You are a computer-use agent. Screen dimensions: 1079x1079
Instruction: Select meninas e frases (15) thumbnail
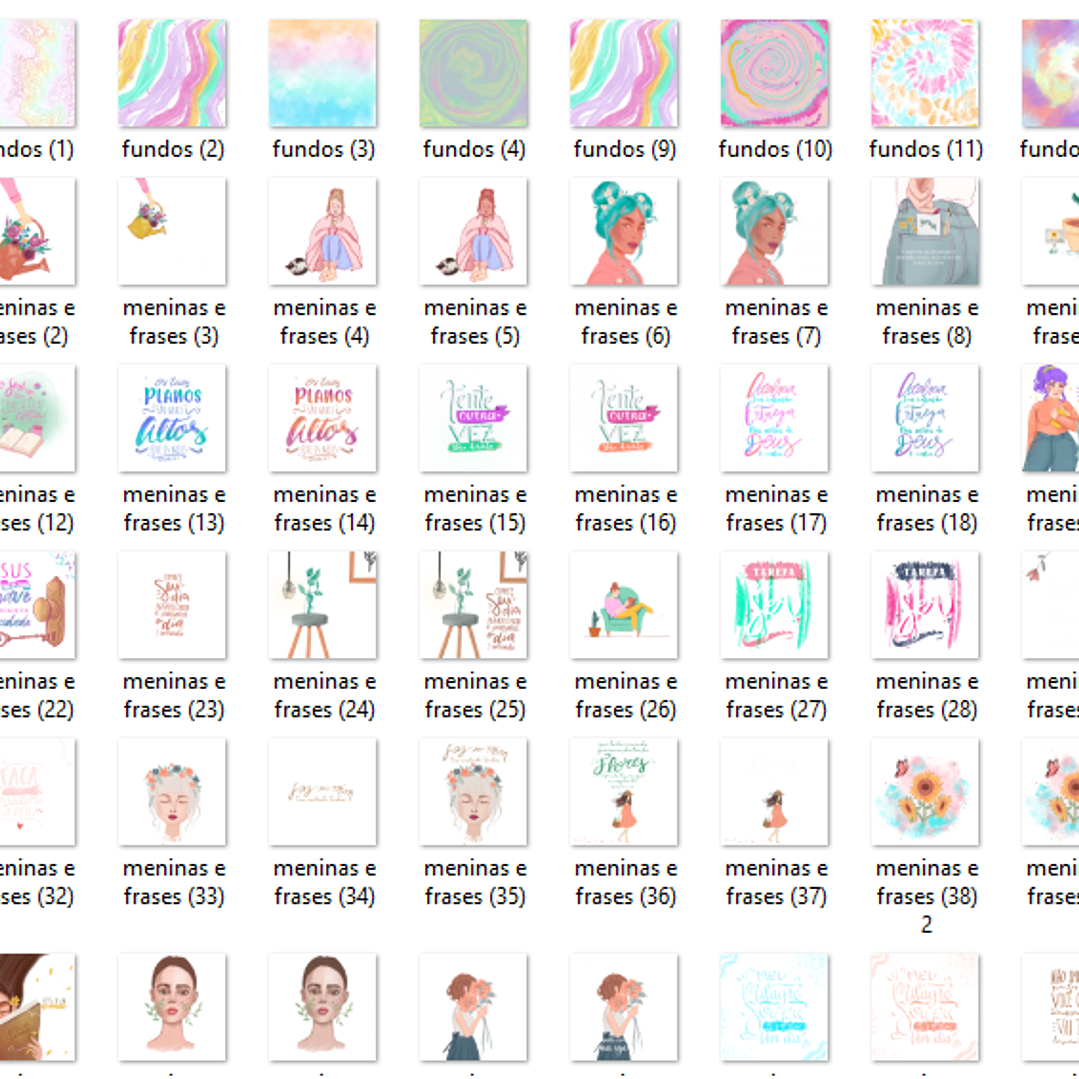(x=473, y=418)
